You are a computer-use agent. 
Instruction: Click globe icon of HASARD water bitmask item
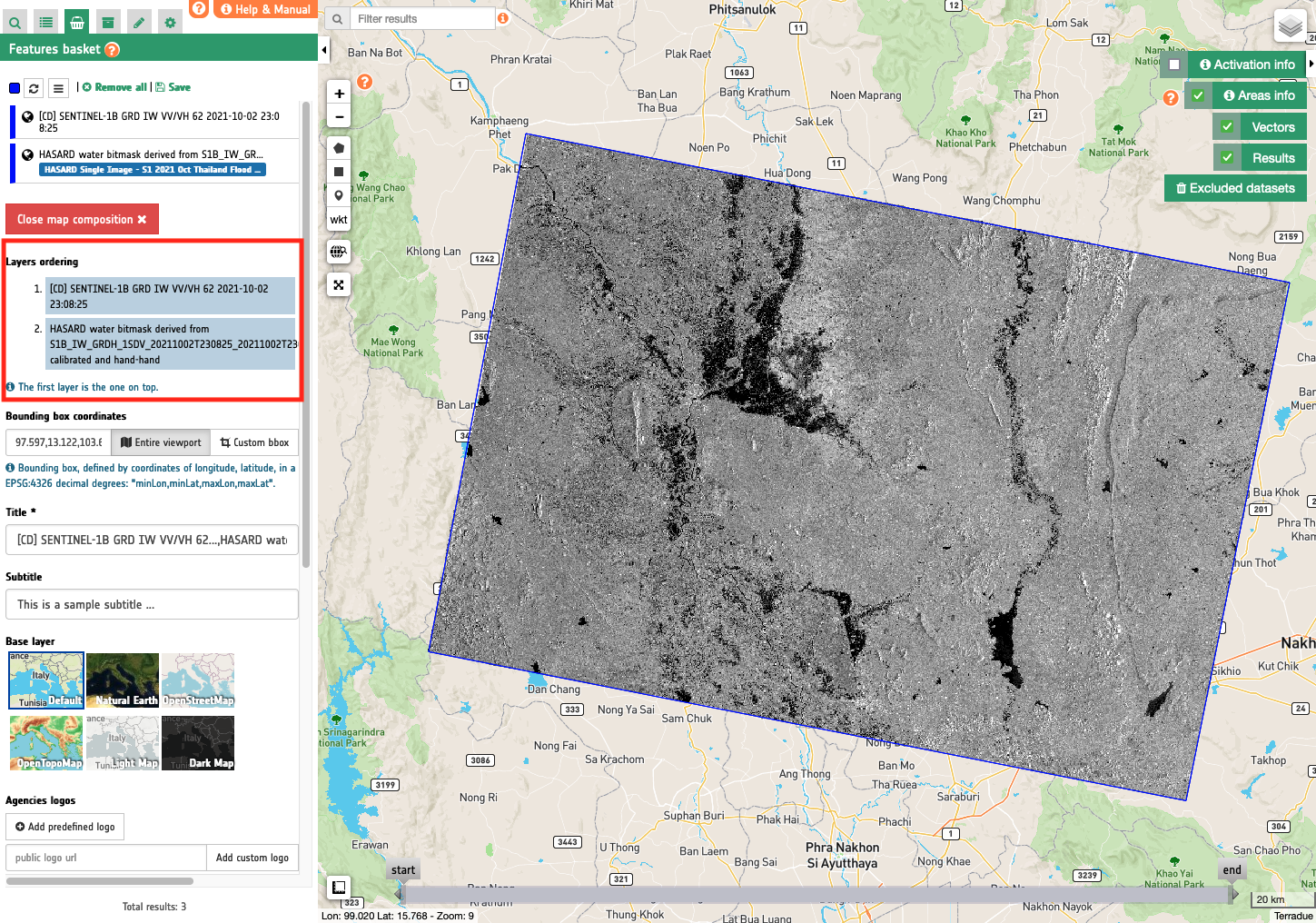pyautogui.click(x=27, y=154)
